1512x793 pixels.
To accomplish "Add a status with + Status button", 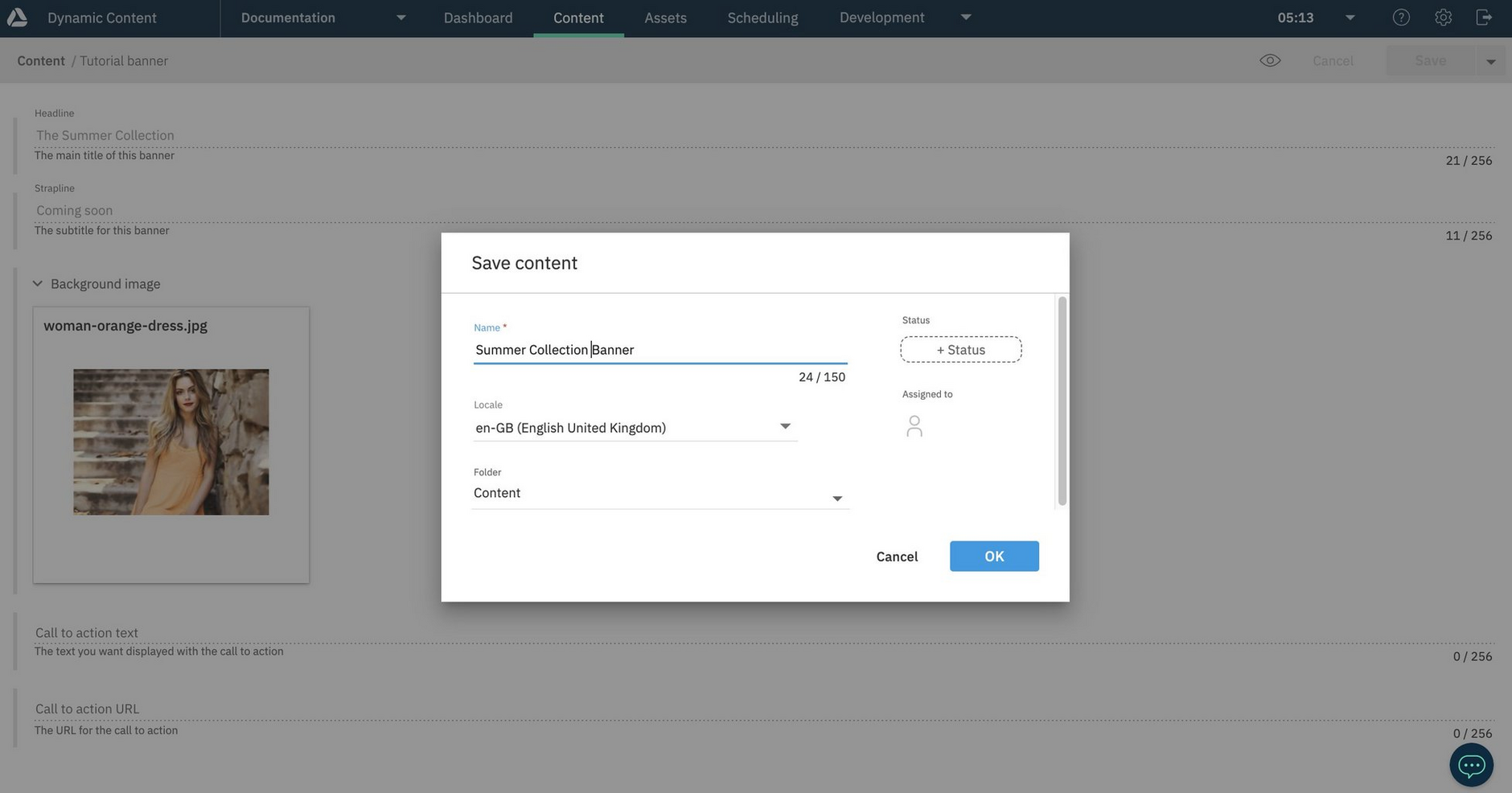I will [960, 350].
